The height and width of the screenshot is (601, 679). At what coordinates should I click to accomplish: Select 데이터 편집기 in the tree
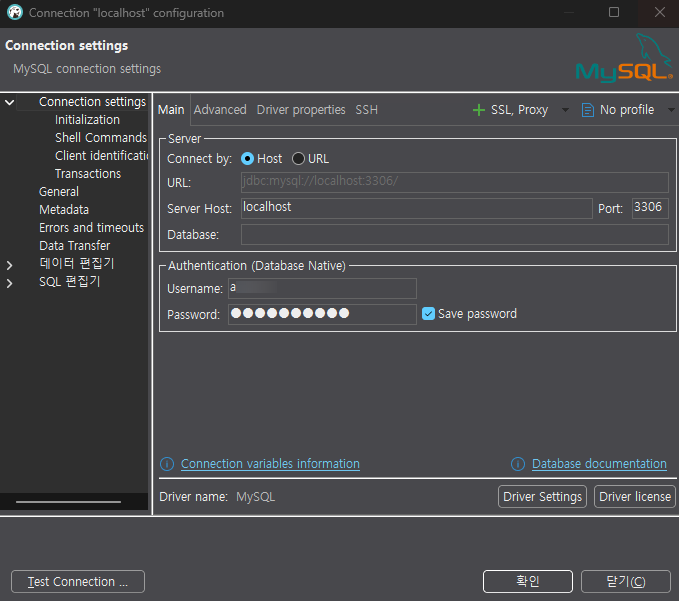coord(77,263)
